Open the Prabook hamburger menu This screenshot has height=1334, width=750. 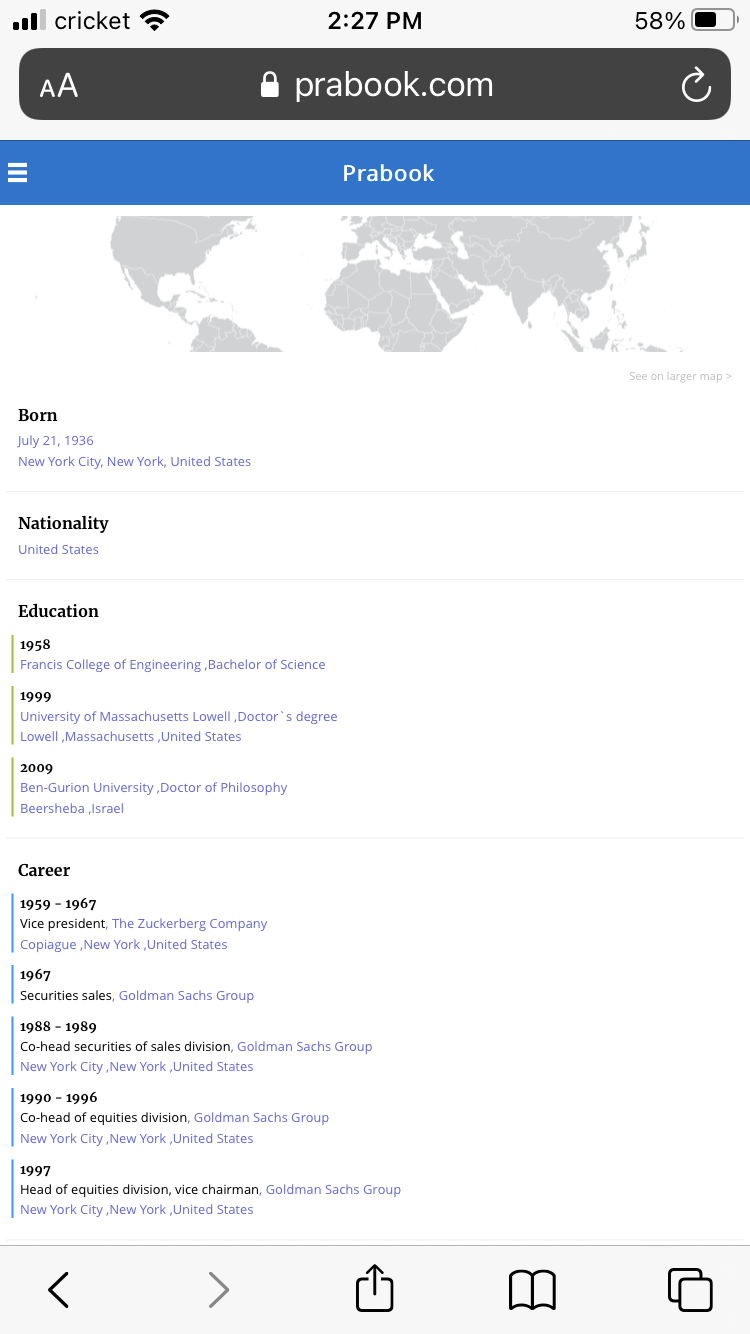point(17,173)
